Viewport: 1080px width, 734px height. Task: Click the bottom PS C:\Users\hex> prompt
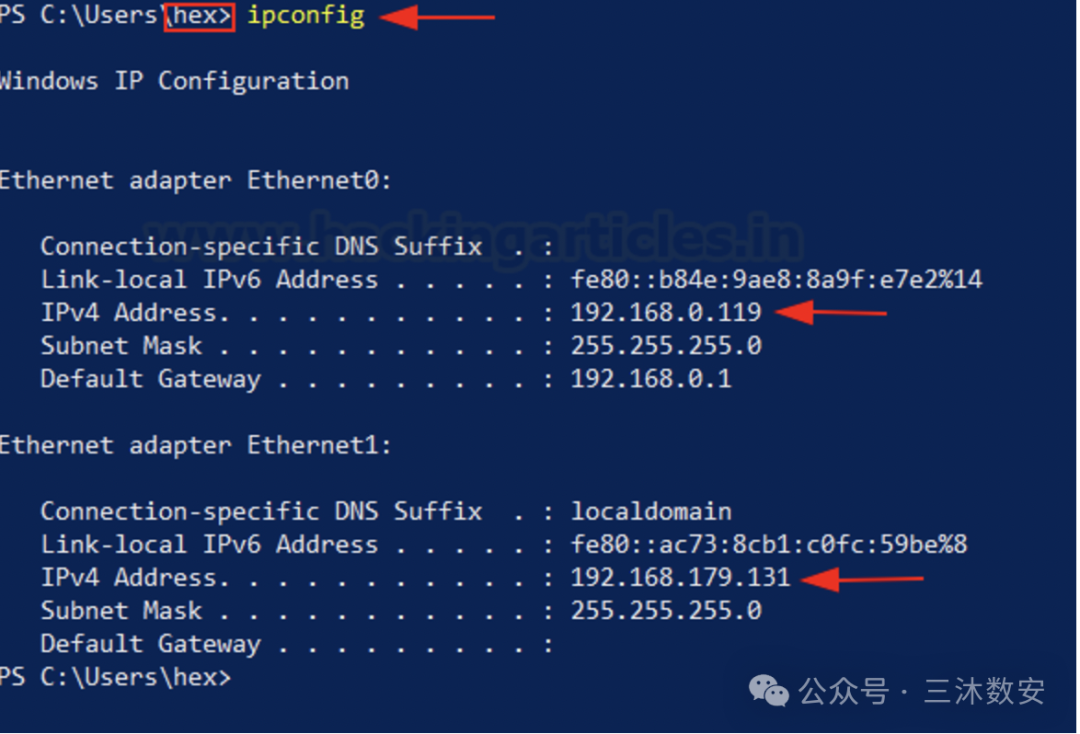pyautogui.click(x=116, y=678)
